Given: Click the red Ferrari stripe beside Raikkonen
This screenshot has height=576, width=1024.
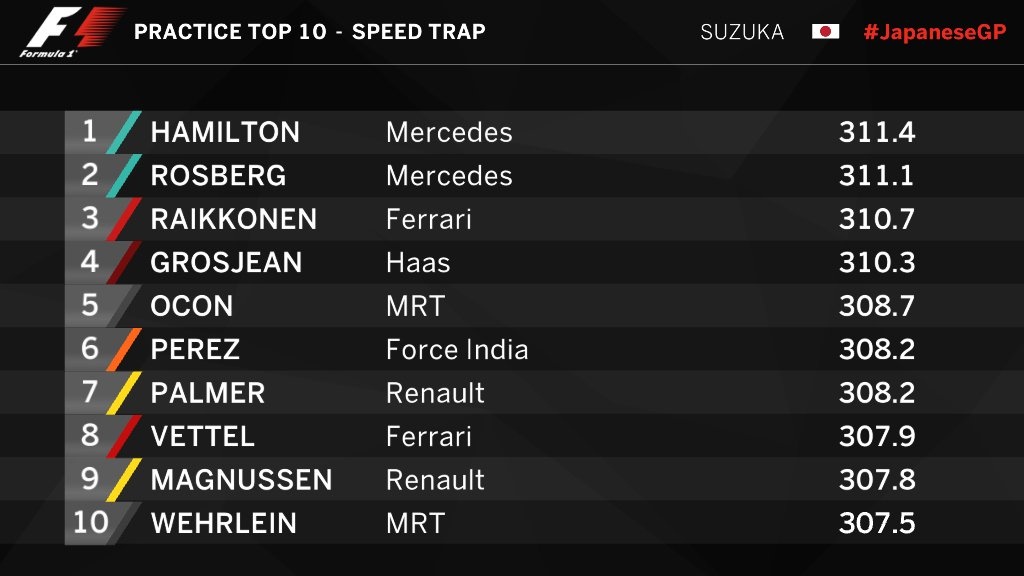Looking at the screenshot, I should click(126, 219).
